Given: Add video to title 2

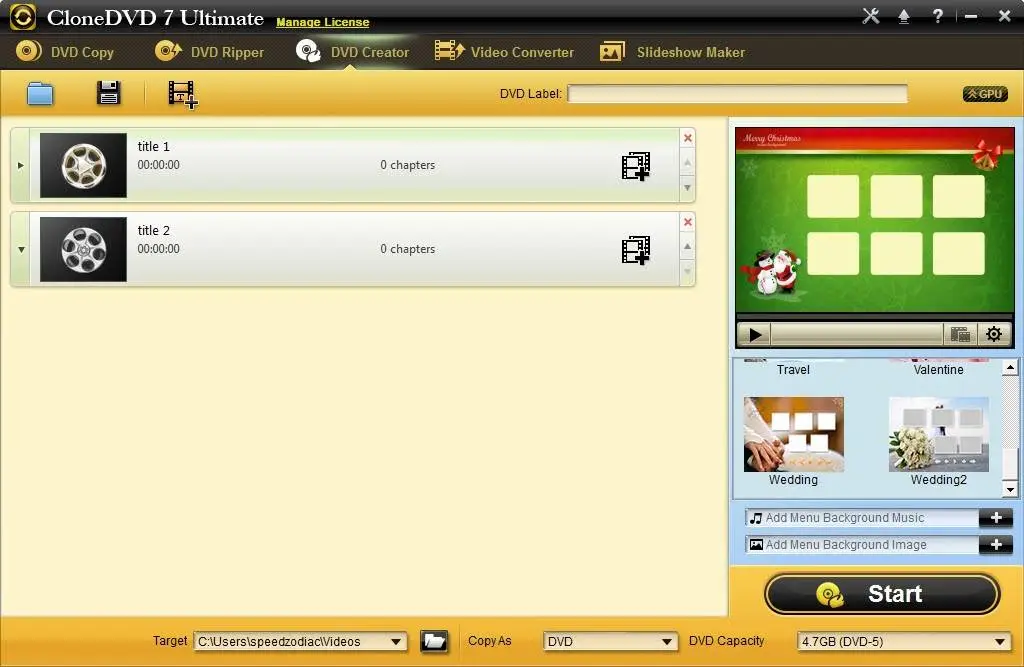Looking at the screenshot, I should tap(635, 250).
